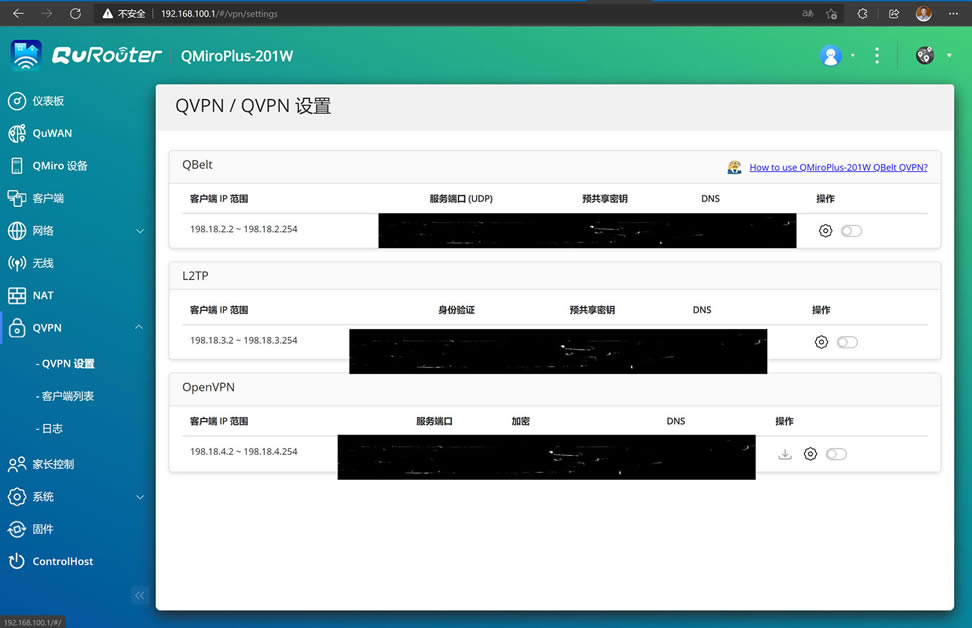Click the 客户端 devices icon

click(17, 198)
